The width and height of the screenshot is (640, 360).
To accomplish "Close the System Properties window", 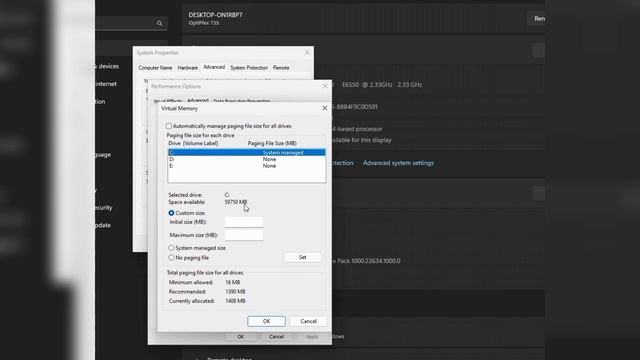I will 307,53.
